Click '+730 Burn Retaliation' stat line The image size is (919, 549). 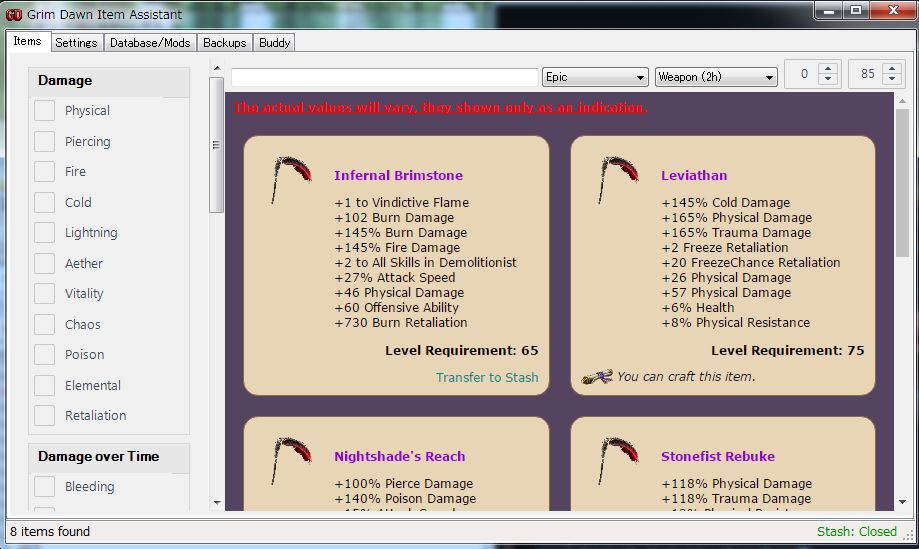coord(401,323)
